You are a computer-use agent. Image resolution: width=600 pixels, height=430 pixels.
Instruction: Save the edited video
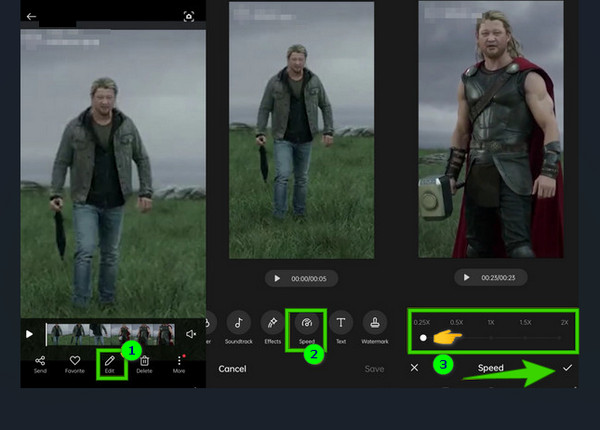374,369
